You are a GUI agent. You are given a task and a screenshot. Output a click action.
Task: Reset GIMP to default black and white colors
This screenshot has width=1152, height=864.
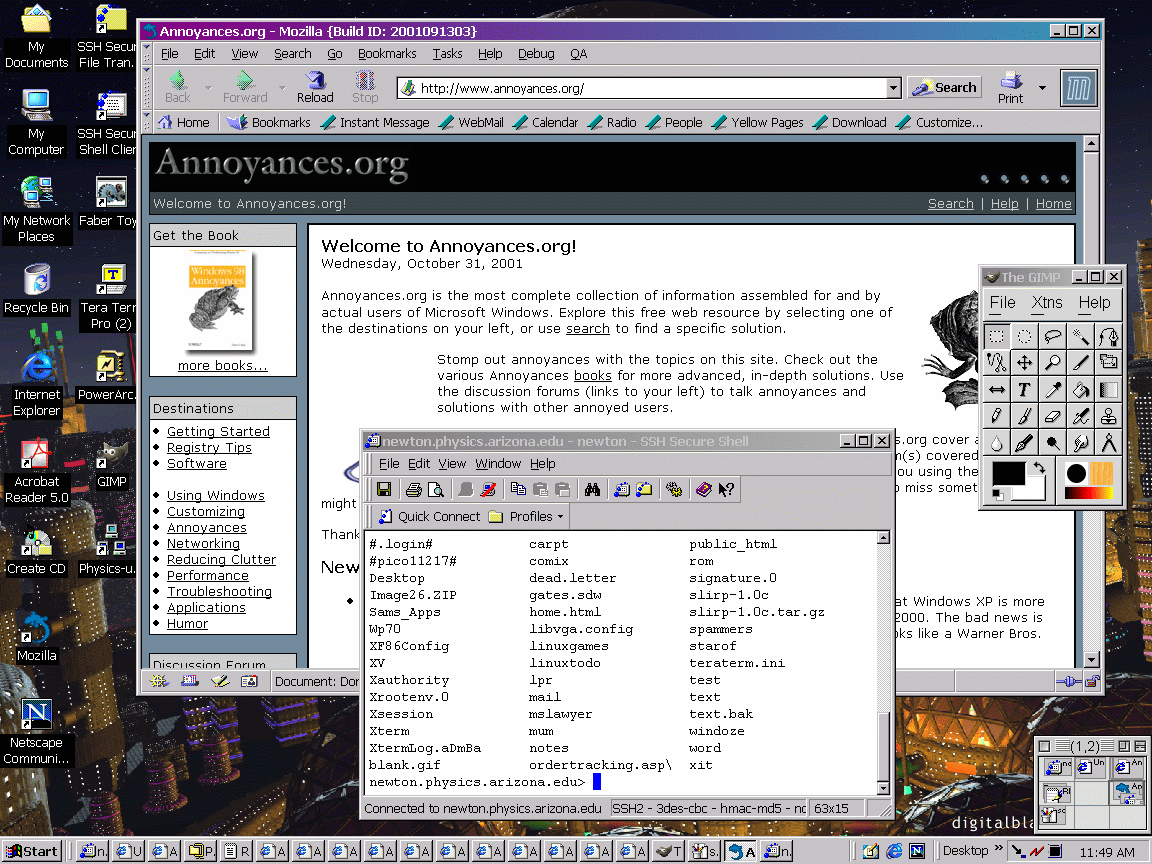[x=997, y=495]
